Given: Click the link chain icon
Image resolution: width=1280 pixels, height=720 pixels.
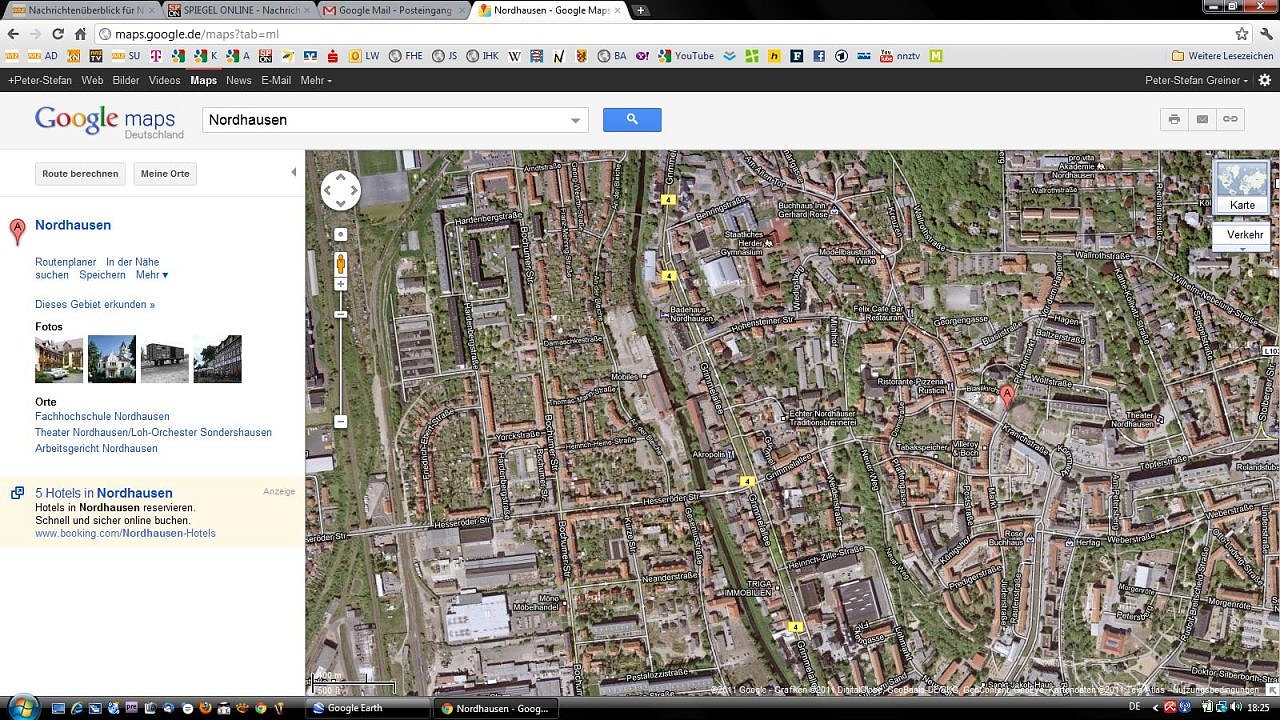Looking at the screenshot, I should (x=1230, y=120).
